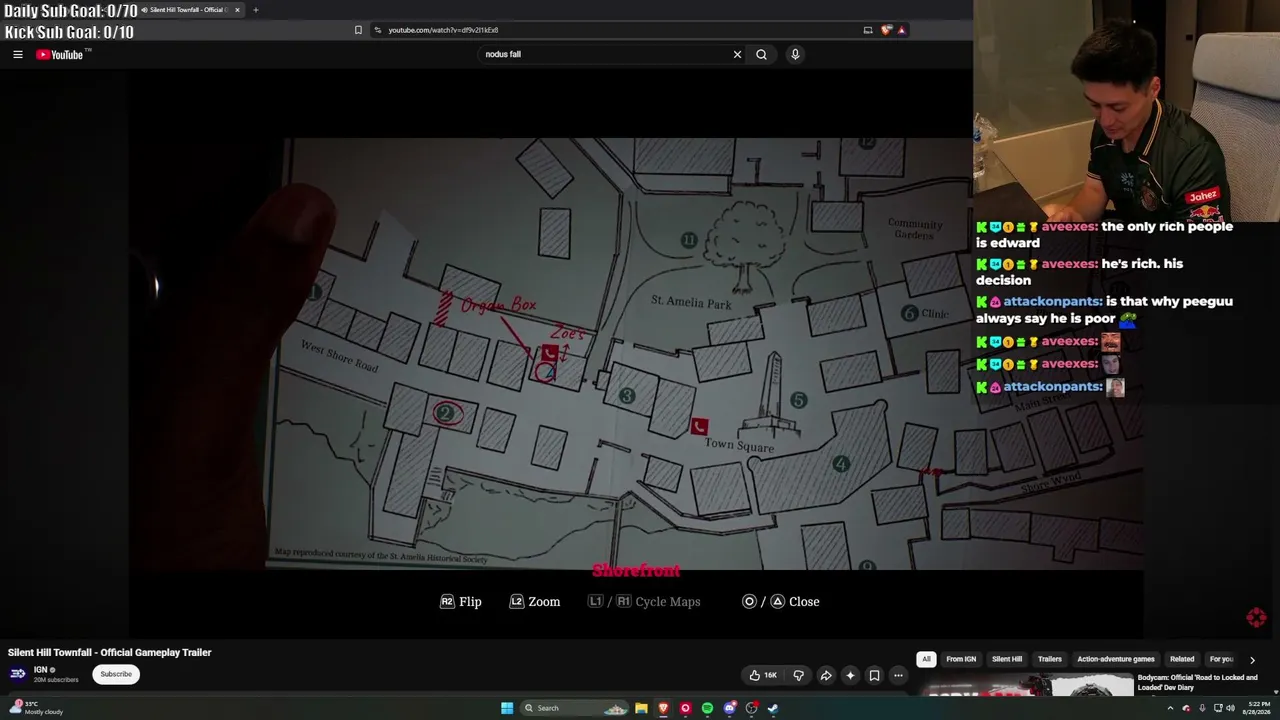Open more actions for the video

pyautogui.click(x=898, y=675)
